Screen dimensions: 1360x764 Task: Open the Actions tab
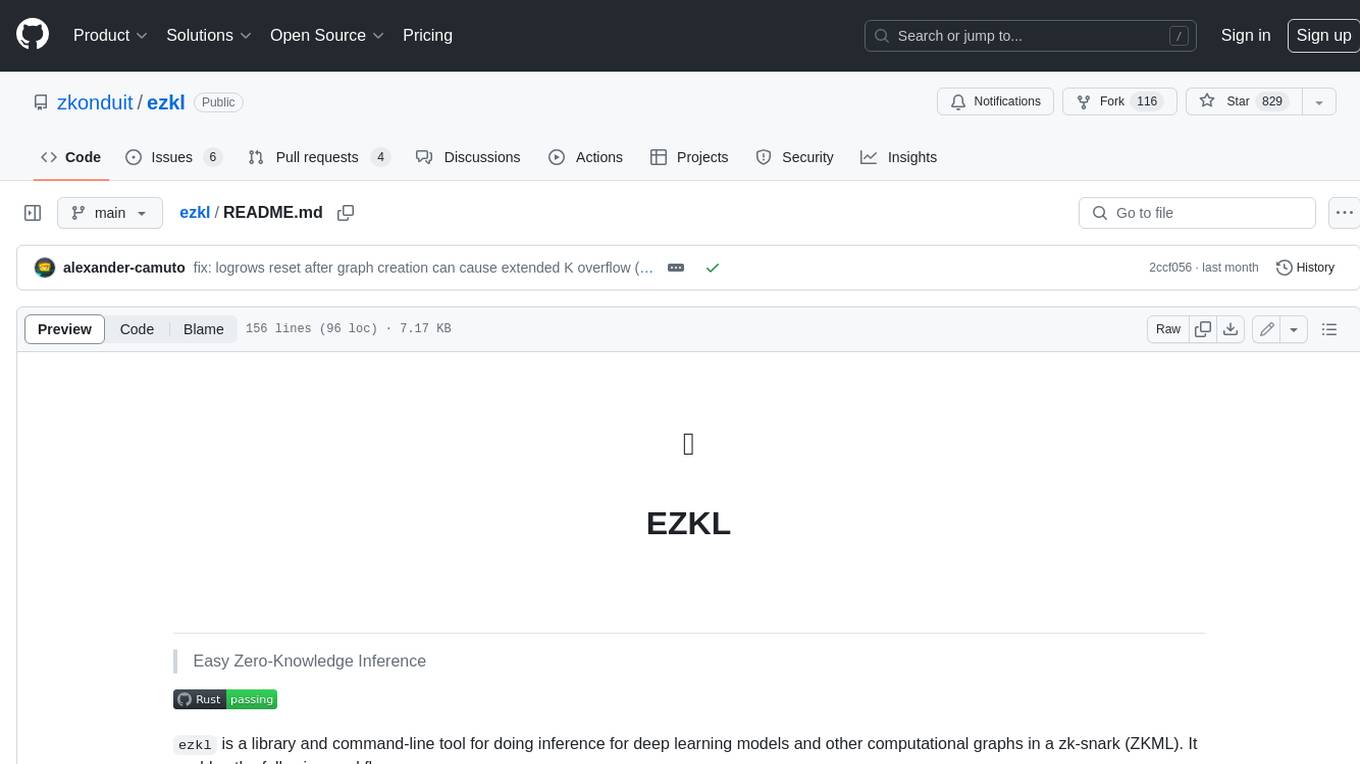pyautogui.click(x=586, y=157)
